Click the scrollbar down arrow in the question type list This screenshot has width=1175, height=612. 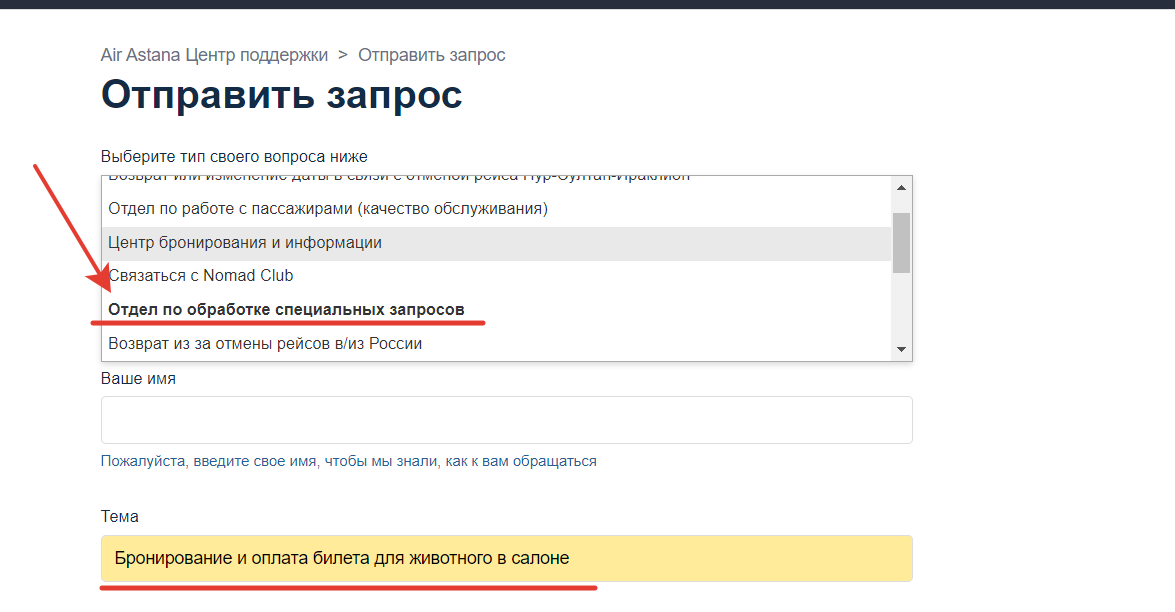coord(899,349)
